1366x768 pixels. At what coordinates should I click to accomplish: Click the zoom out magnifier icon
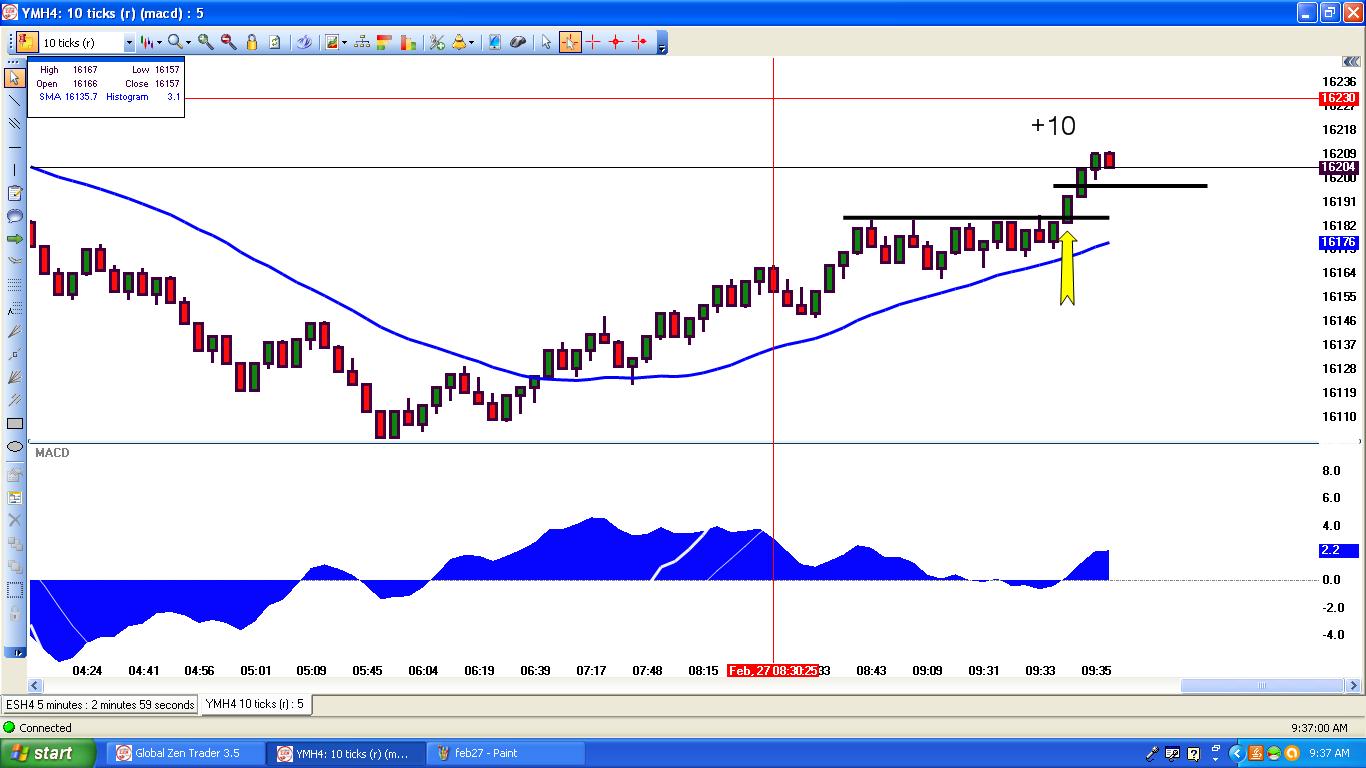coord(228,42)
